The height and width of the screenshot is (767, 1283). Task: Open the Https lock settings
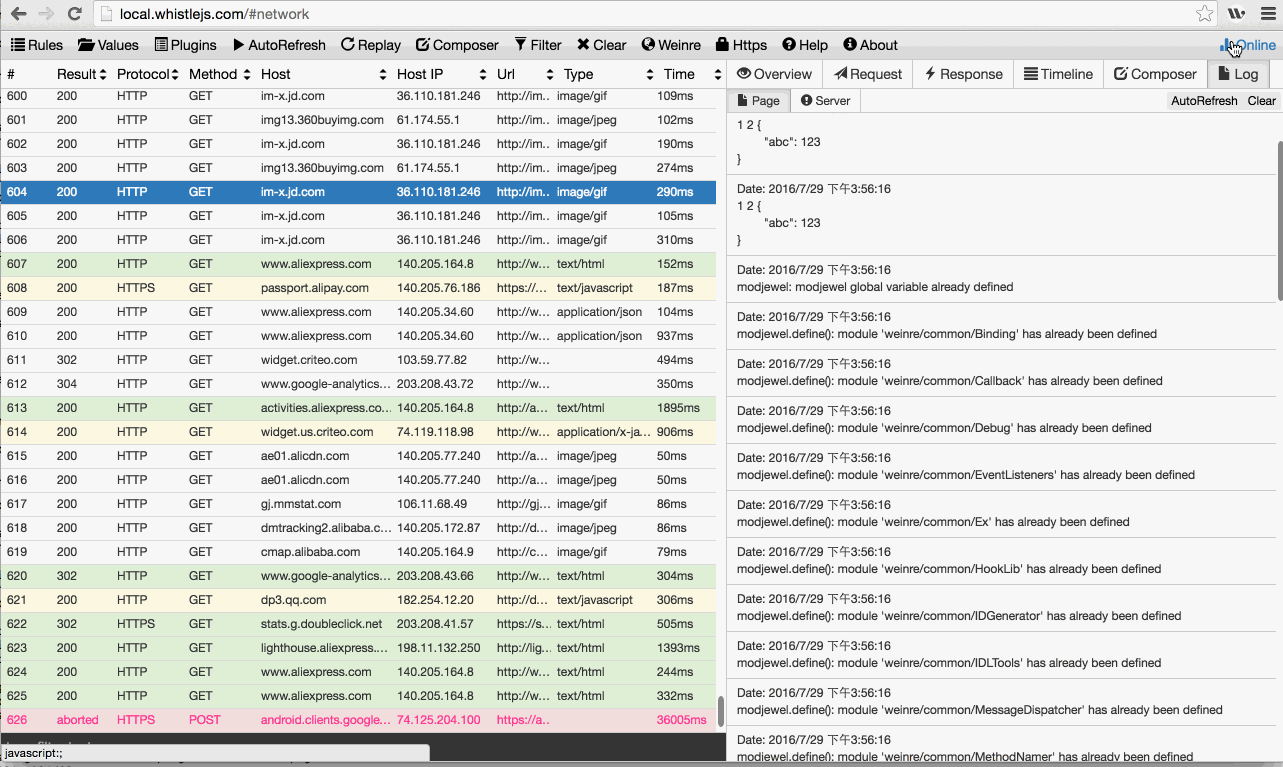coord(722,45)
